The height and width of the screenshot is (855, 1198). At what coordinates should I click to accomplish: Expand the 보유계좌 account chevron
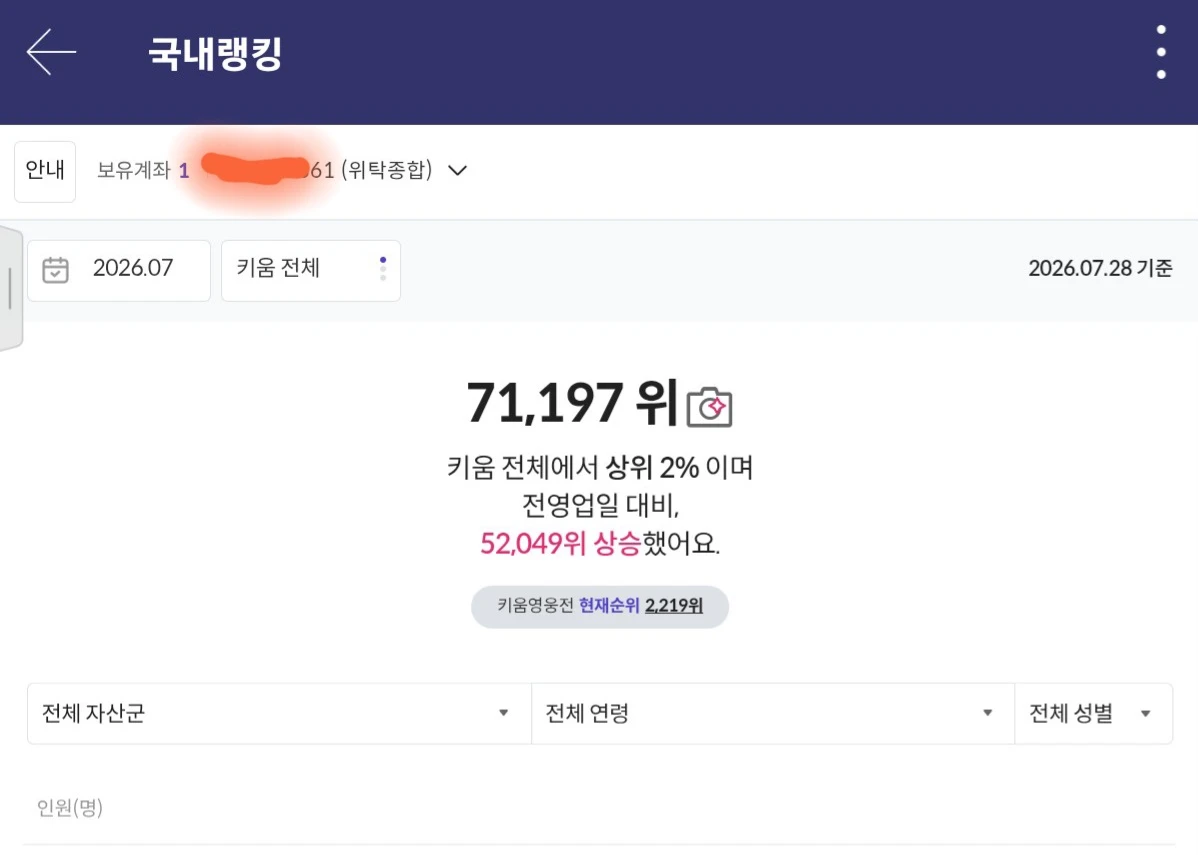(457, 170)
